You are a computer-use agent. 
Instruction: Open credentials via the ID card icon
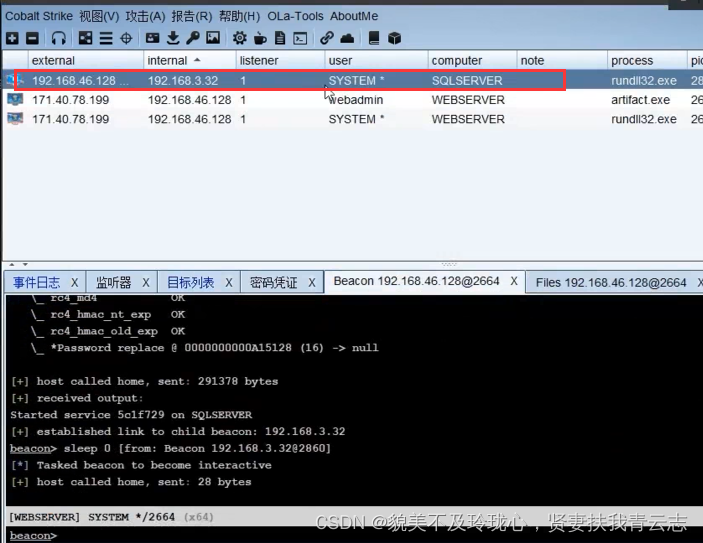pos(152,38)
